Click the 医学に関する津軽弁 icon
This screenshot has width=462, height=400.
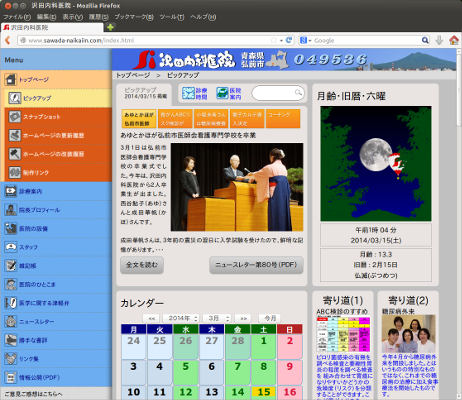pos(11,303)
